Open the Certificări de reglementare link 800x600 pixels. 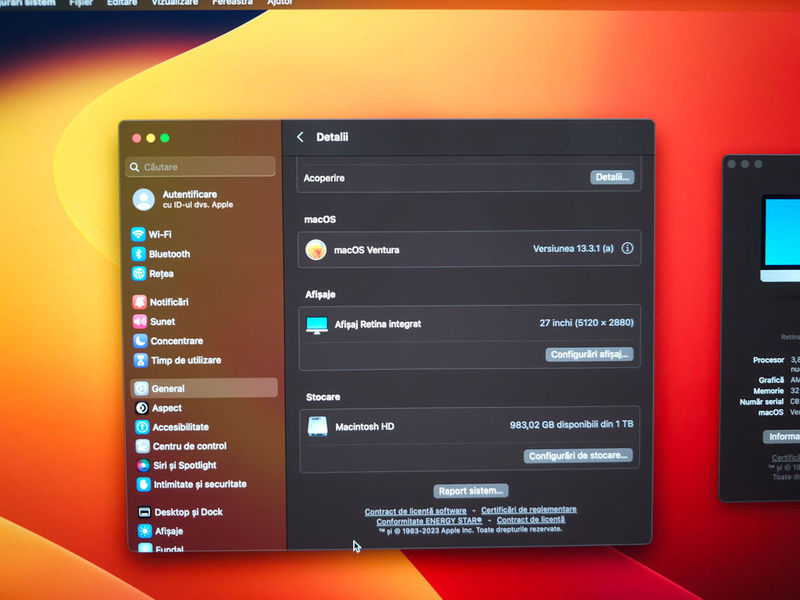(529, 509)
